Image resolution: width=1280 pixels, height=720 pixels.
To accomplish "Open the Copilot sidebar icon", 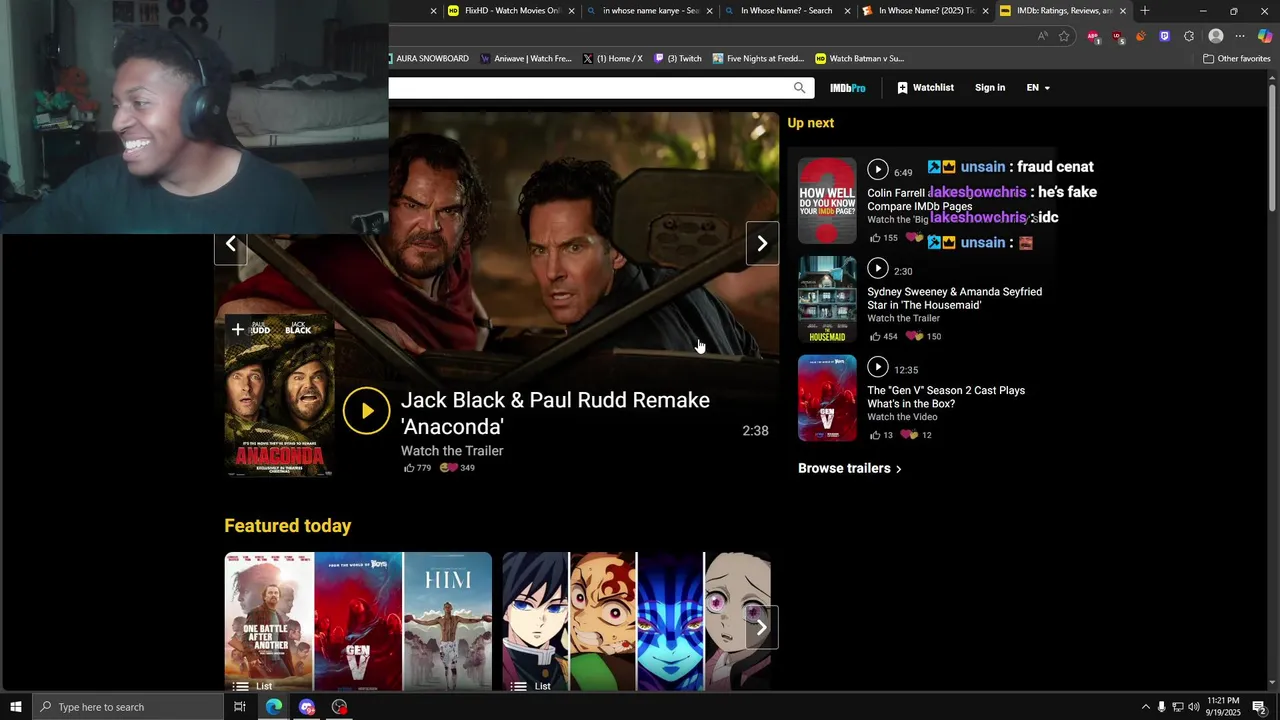I will pos(1265,36).
